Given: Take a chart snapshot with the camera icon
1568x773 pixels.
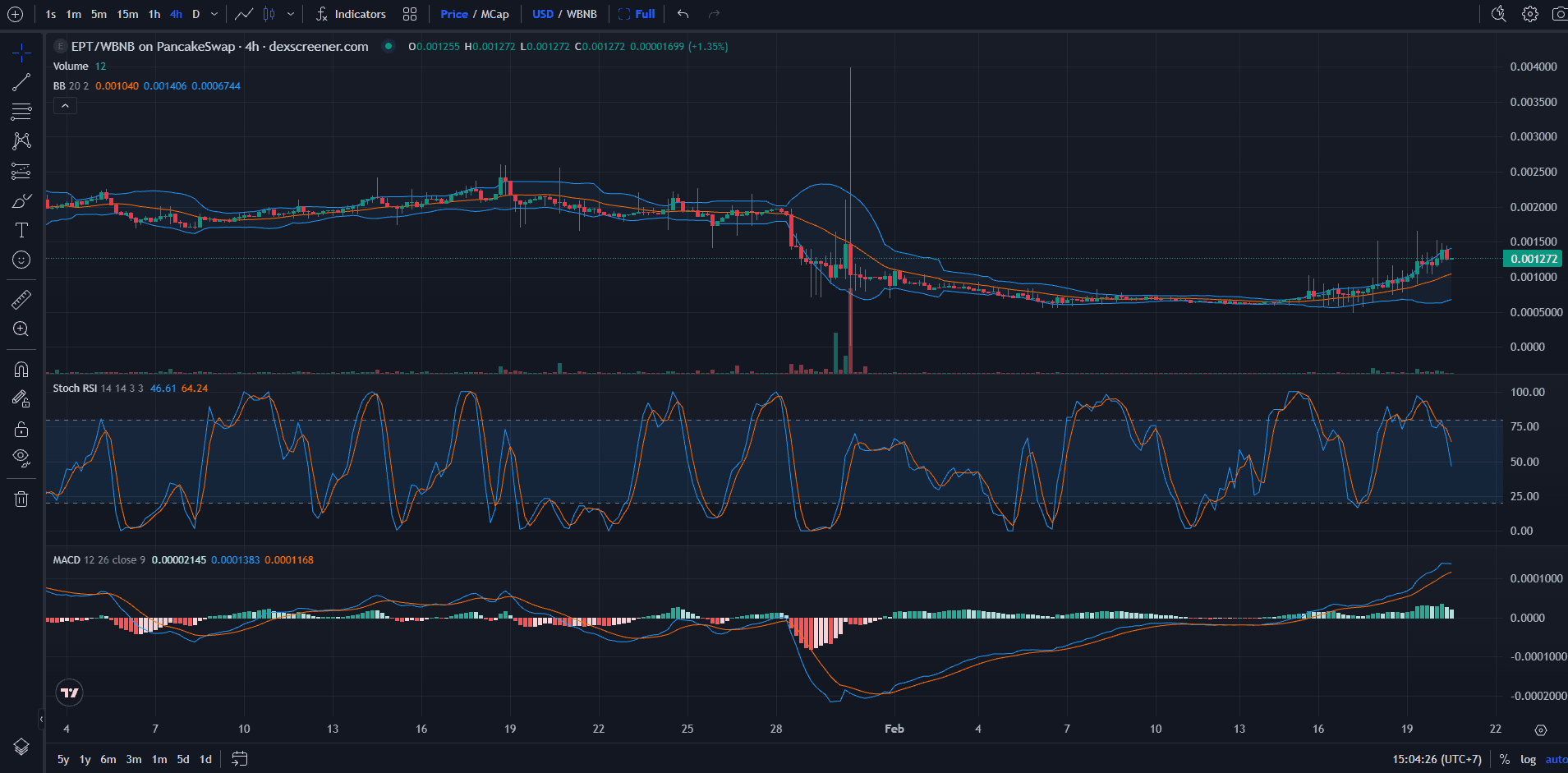Looking at the screenshot, I should (x=1559, y=14).
